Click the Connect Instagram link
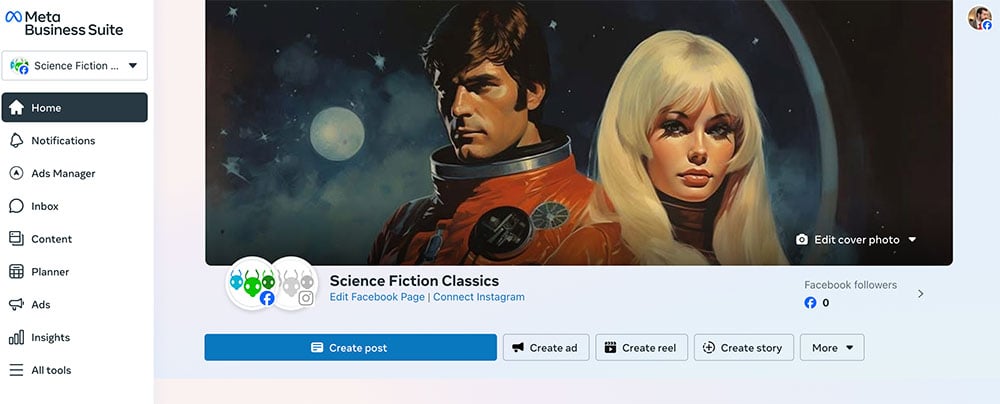 (x=479, y=297)
